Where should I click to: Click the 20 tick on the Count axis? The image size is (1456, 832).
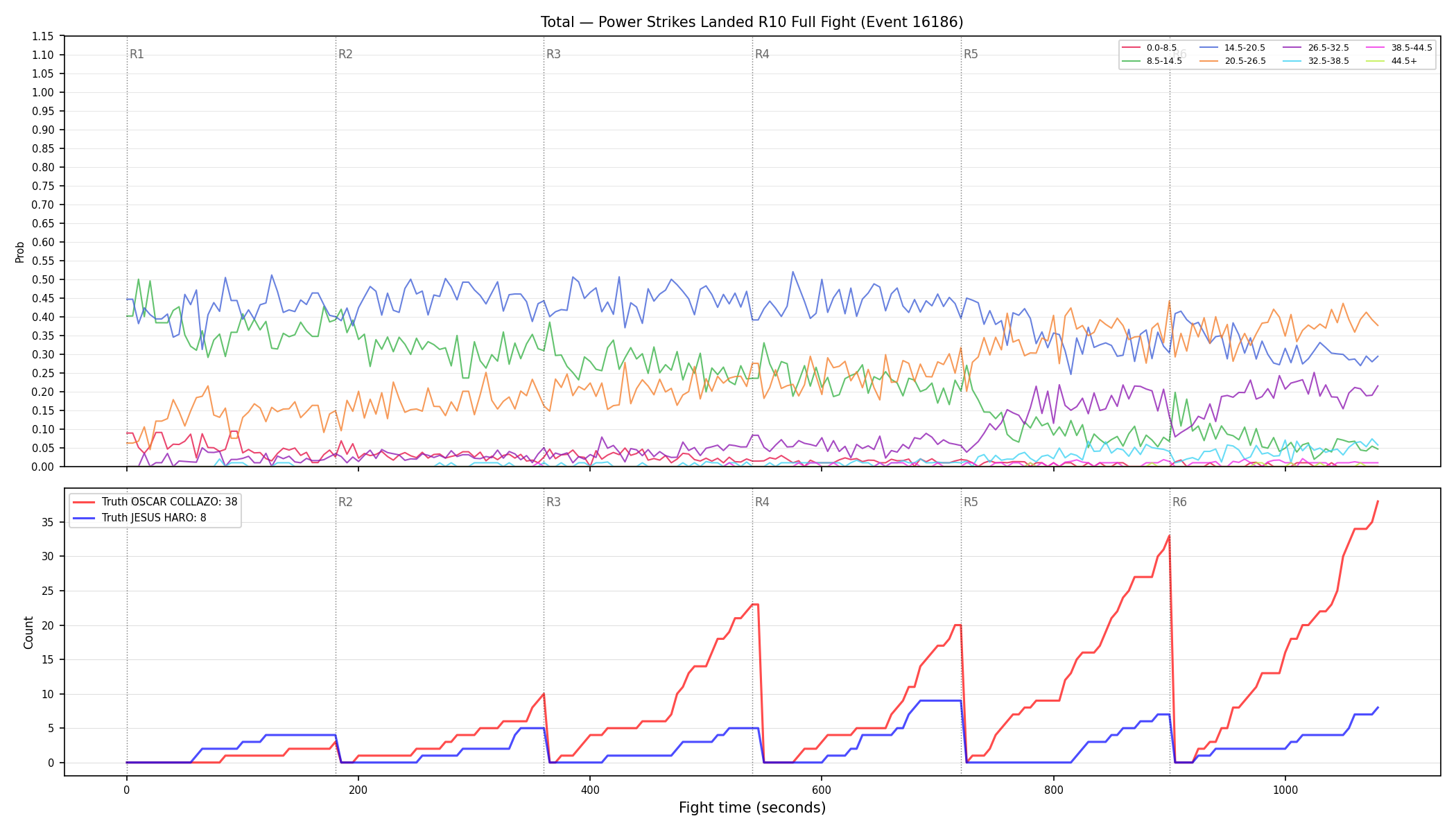click(48, 625)
